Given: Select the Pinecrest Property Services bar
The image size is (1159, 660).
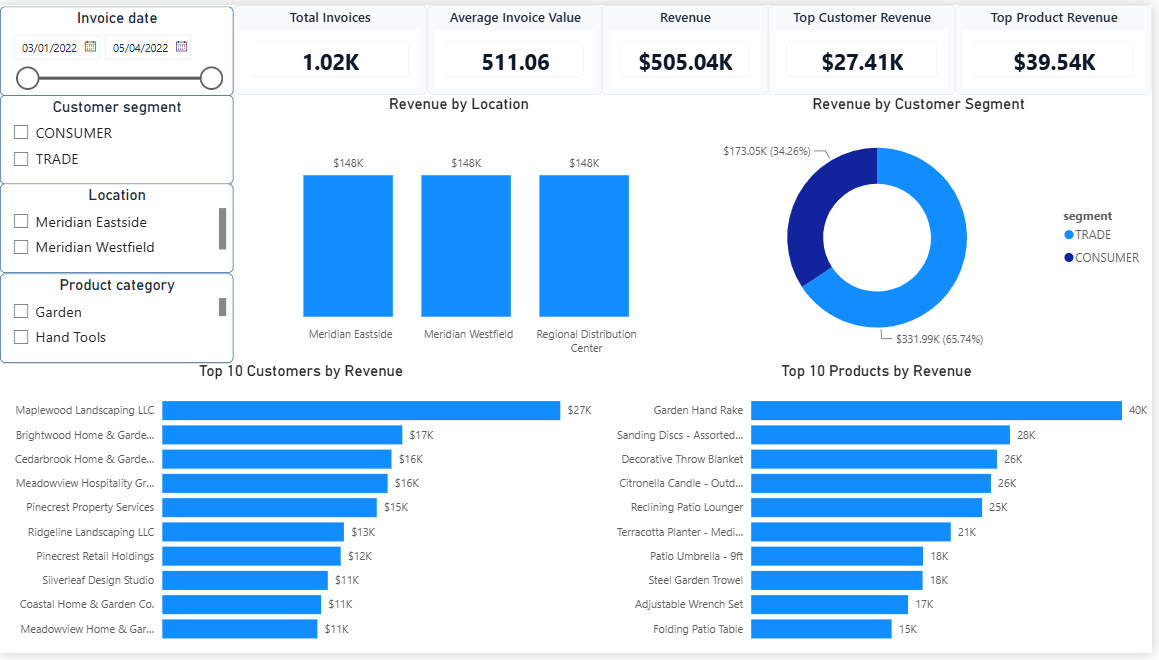Looking at the screenshot, I should point(269,507).
